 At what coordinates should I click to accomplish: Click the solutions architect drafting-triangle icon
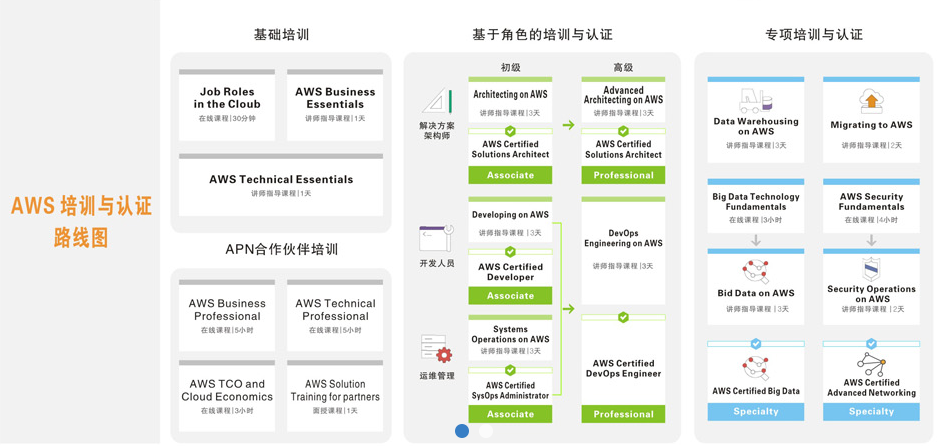[x=437, y=101]
